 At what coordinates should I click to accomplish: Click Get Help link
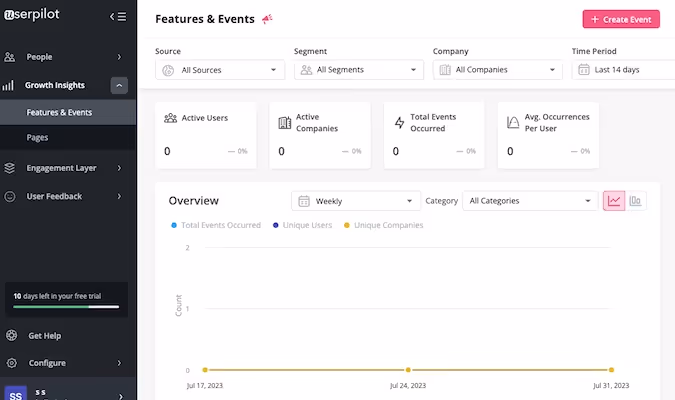pyautogui.click(x=45, y=336)
